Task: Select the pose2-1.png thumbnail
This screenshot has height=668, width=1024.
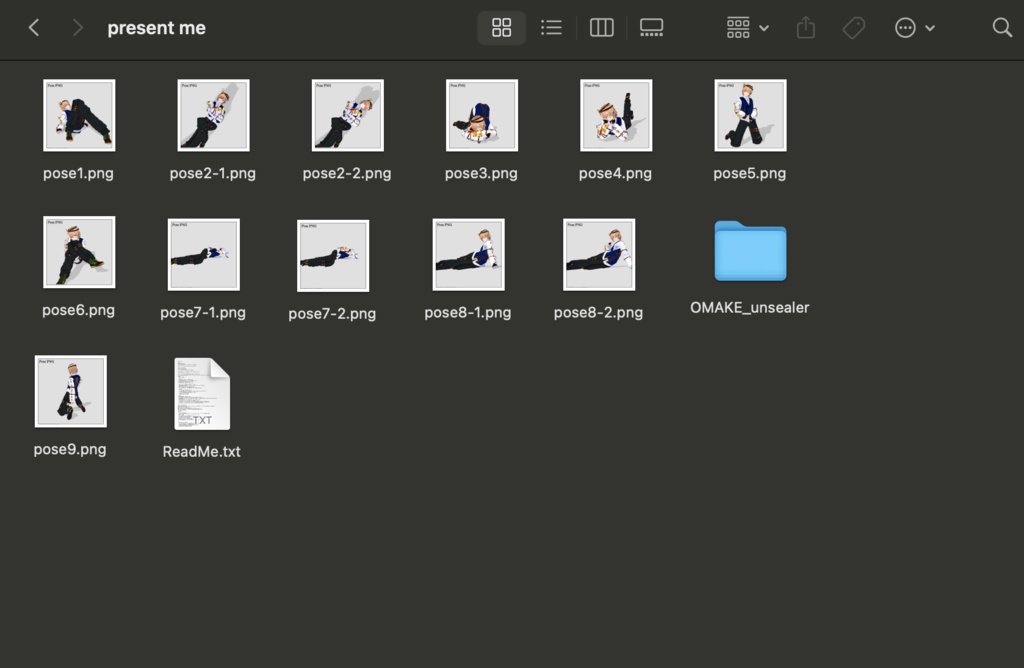Action: click(214, 116)
